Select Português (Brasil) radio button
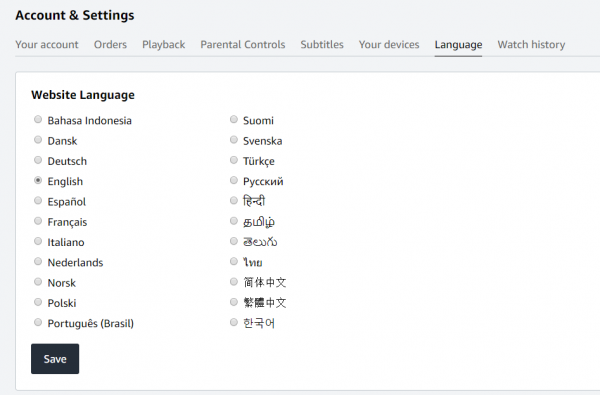The height and width of the screenshot is (395, 600). pyautogui.click(x=38, y=322)
